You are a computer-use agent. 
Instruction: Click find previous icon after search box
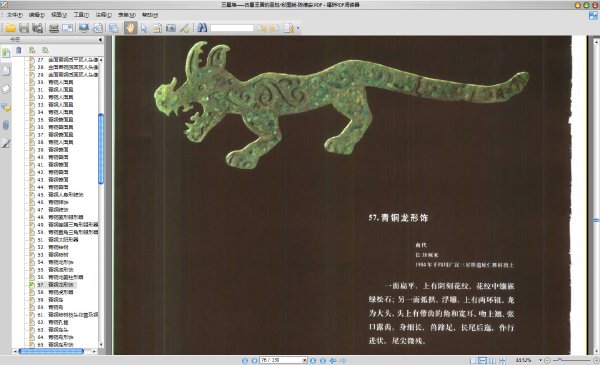coord(262,28)
